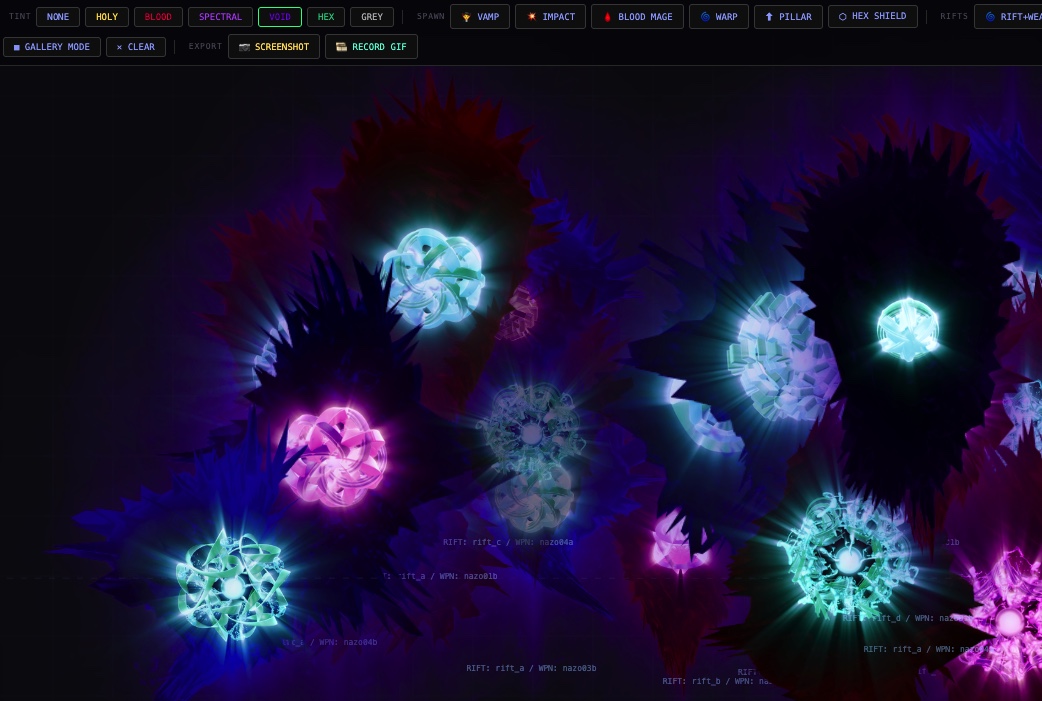Click the small bright cyan orb sprite
The width and height of the screenshot is (1042, 701).
pyautogui.click(x=908, y=330)
